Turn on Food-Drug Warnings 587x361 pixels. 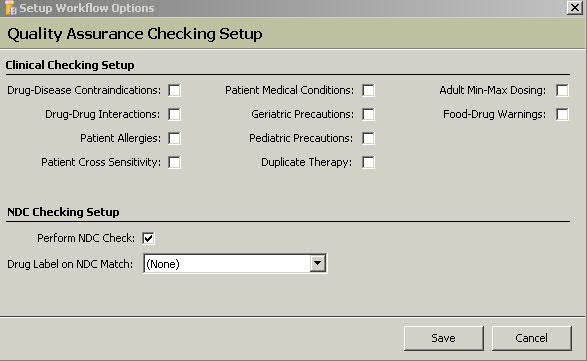[x=562, y=114]
